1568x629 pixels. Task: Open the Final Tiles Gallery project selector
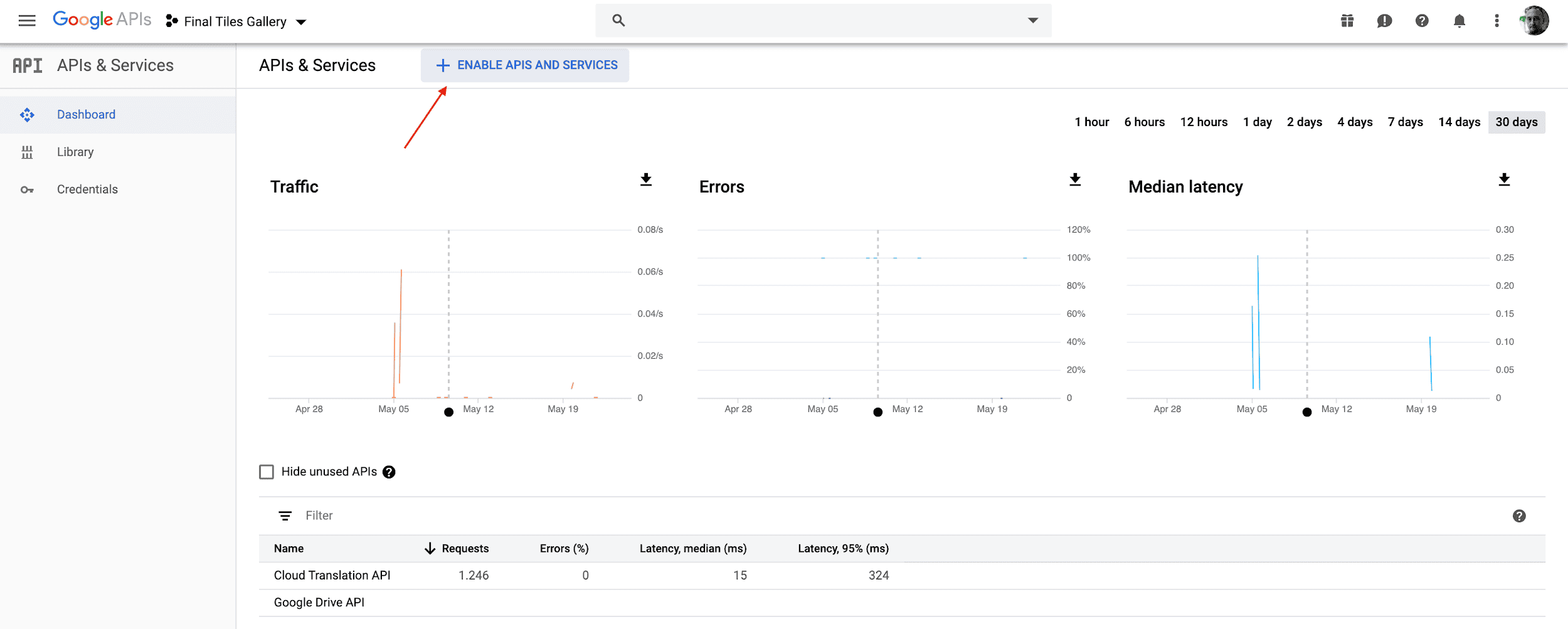coord(236,21)
